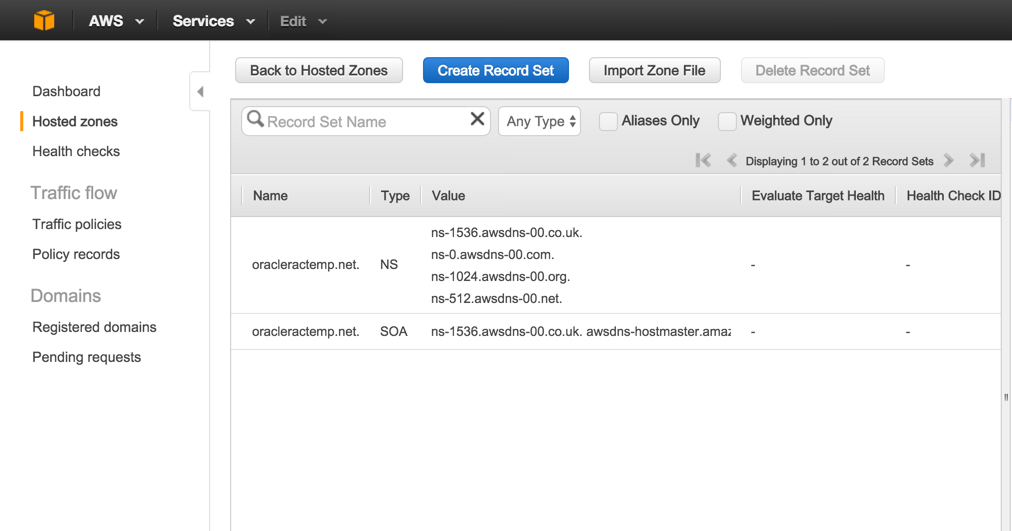This screenshot has width=1012, height=531.
Task: Sort by the Name column header
Action: tap(270, 195)
